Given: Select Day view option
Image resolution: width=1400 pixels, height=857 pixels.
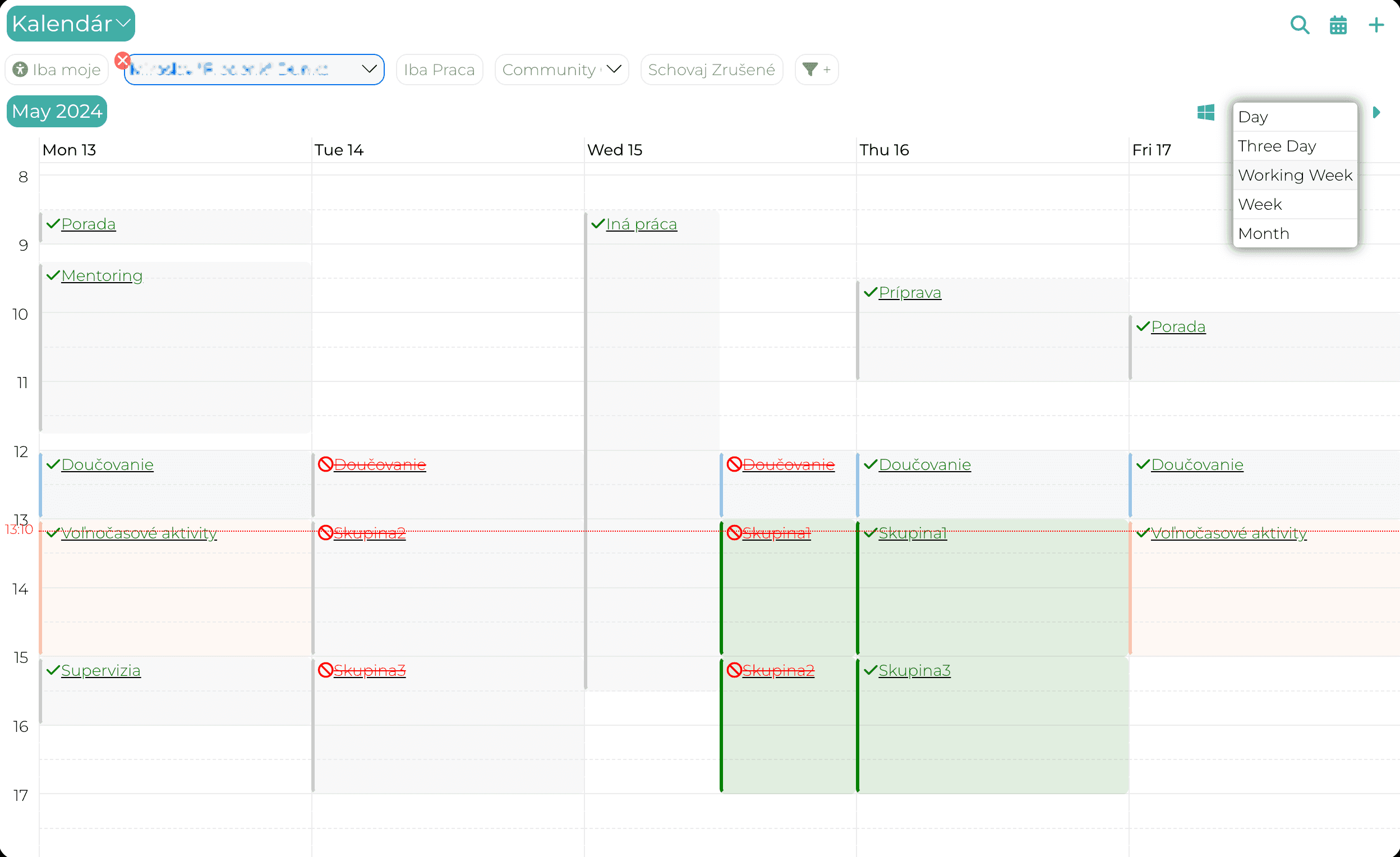Looking at the screenshot, I should [1295, 117].
